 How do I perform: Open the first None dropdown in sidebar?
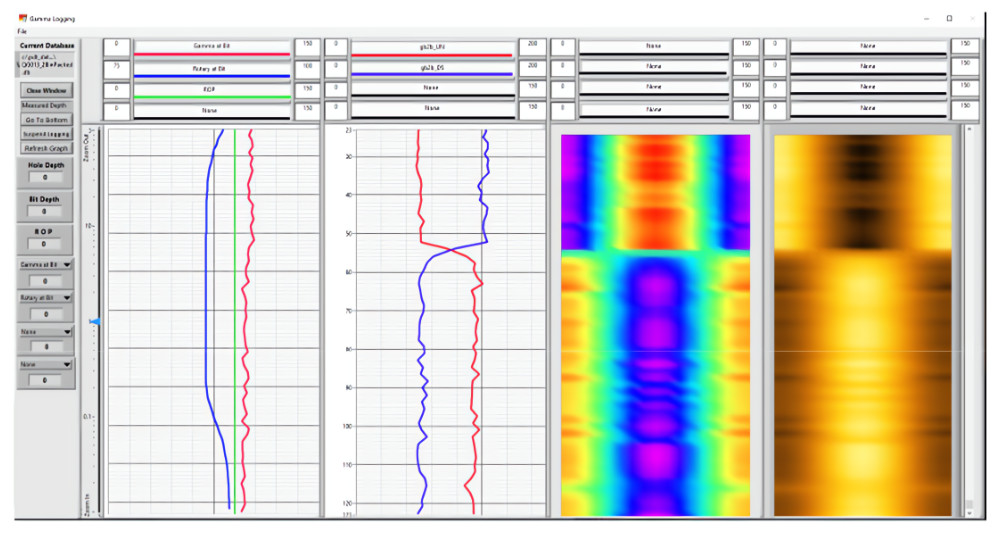[x=45, y=332]
